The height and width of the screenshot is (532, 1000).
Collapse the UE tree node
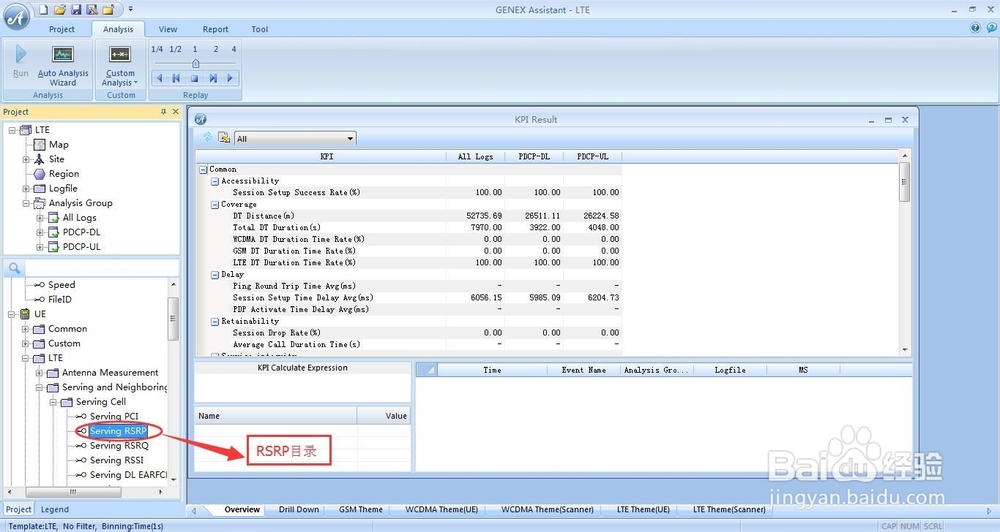point(12,314)
